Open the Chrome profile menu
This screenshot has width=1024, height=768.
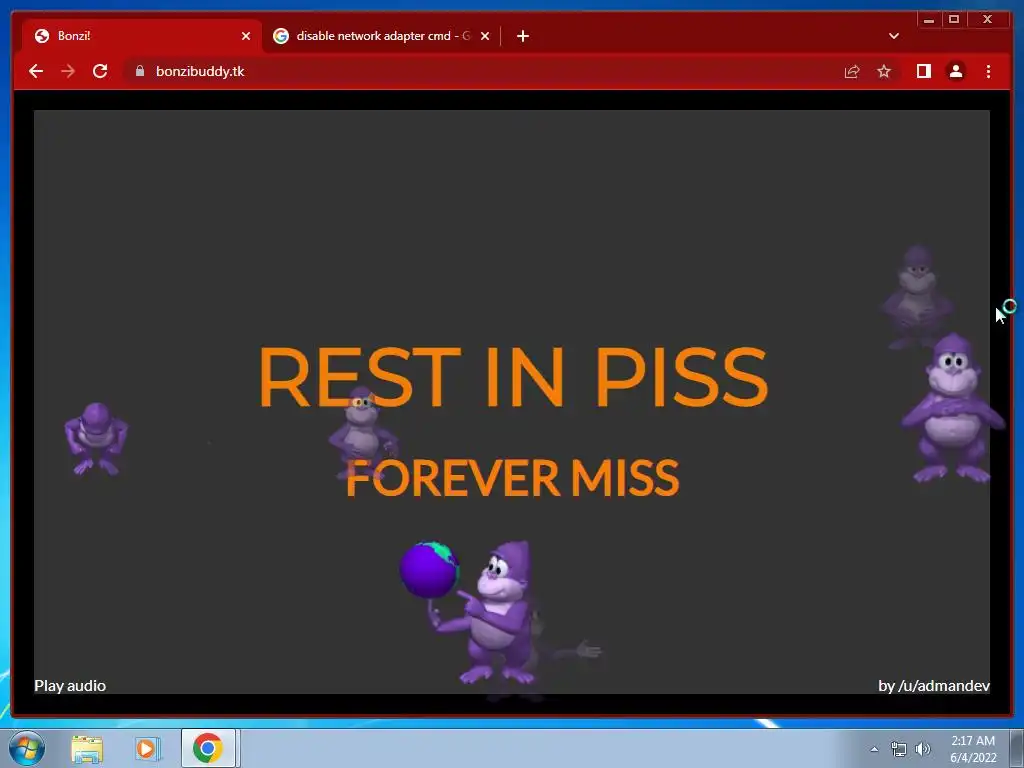point(955,71)
